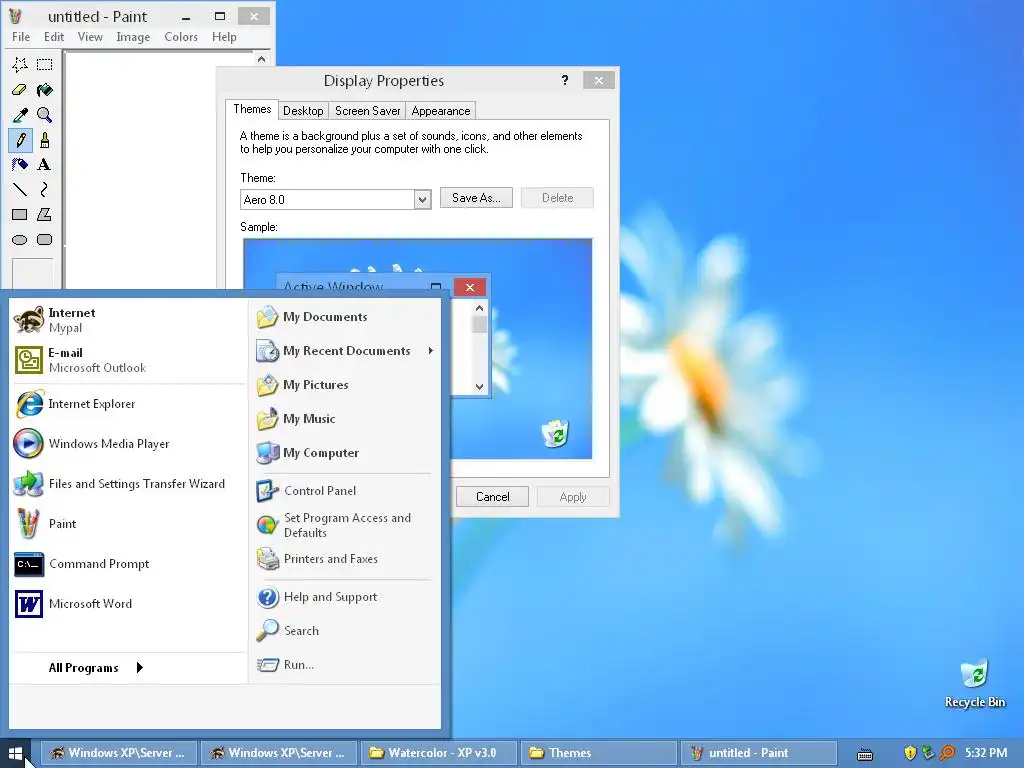Launch Paint from the Start menu

[x=128, y=524]
